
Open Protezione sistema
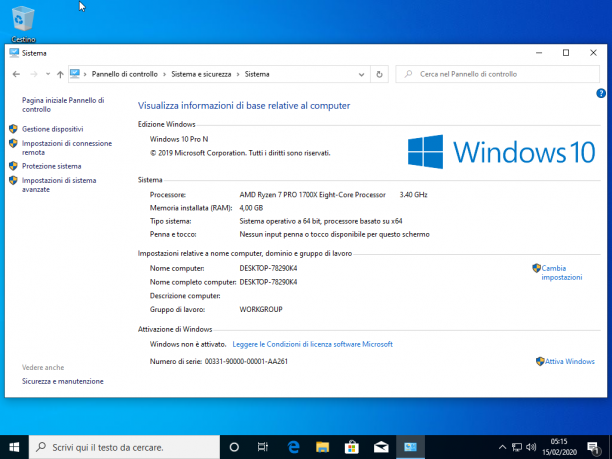[52, 166]
